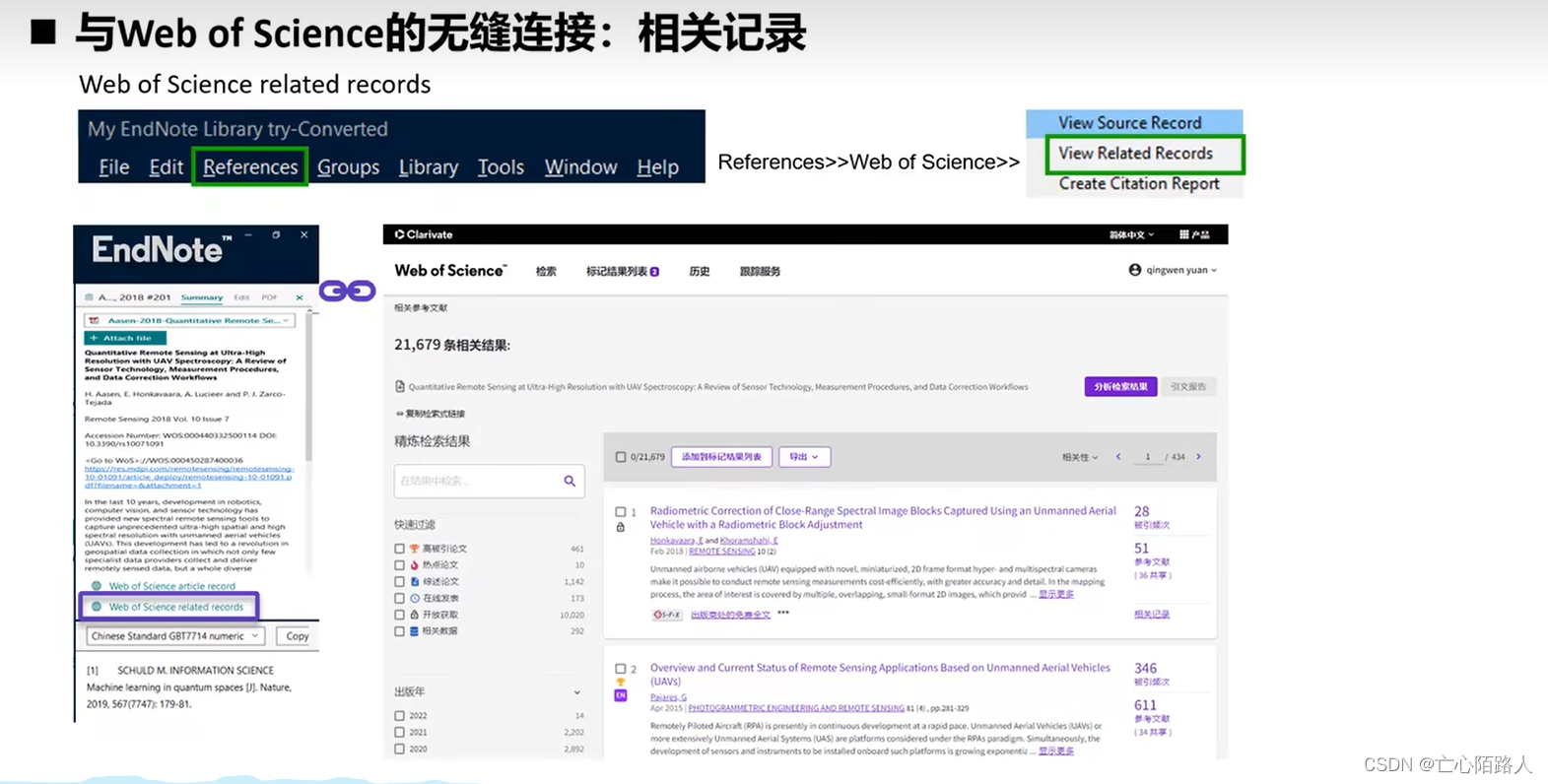Image resolution: width=1548 pixels, height=784 pixels.
Task: Check the 2022 publication year checkbox
Action: pyautogui.click(x=399, y=716)
